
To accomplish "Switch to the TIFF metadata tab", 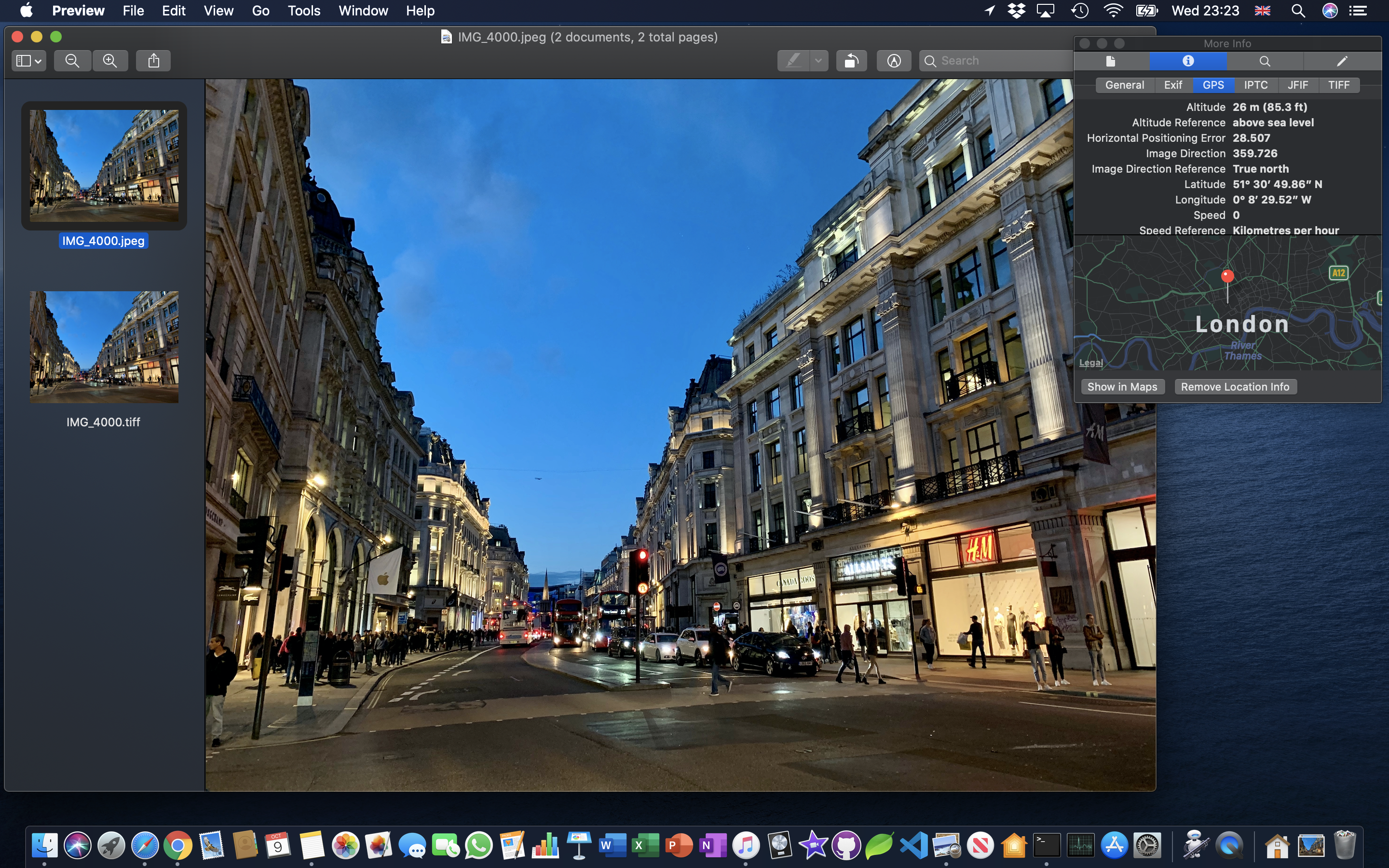I will pyautogui.click(x=1338, y=85).
